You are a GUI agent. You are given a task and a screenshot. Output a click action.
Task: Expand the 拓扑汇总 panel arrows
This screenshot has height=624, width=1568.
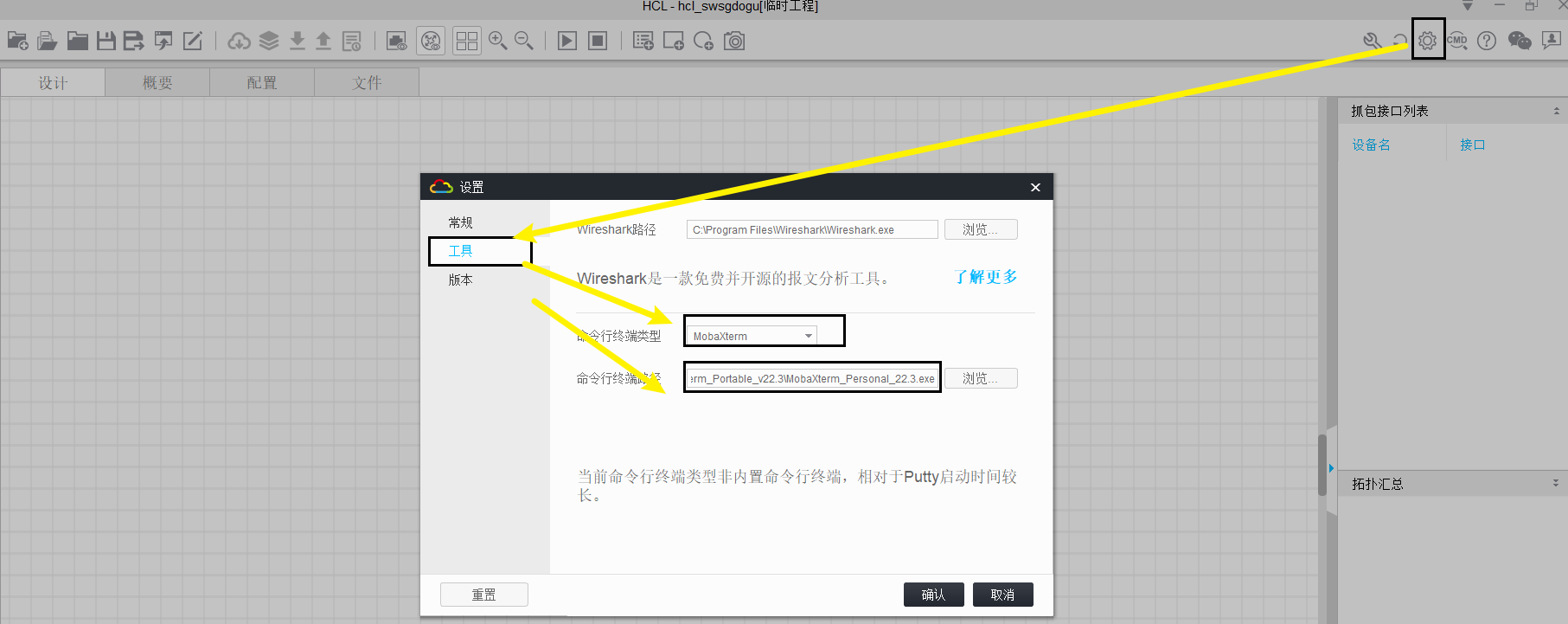coord(1556,484)
